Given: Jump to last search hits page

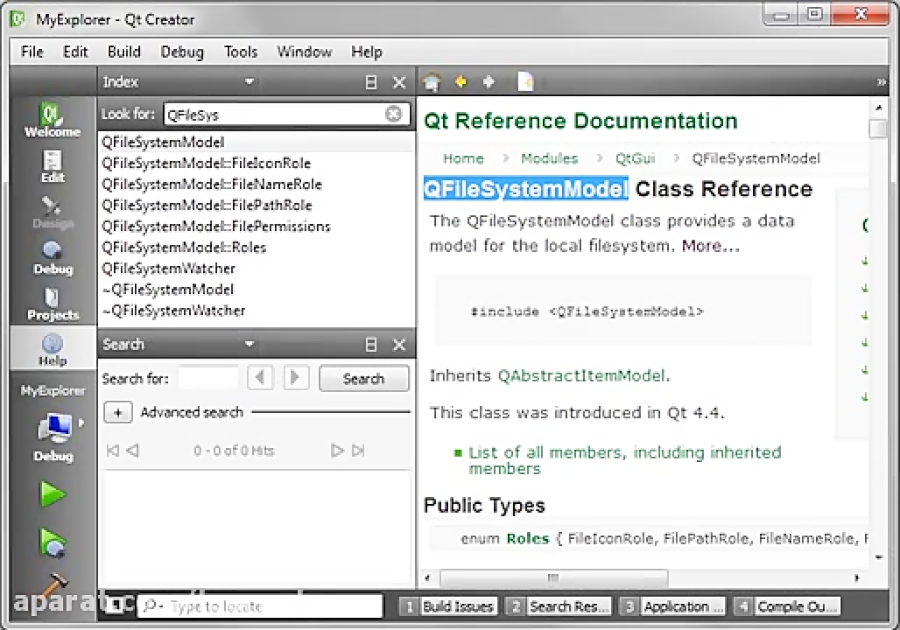Looking at the screenshot, I should coord(358,451).
